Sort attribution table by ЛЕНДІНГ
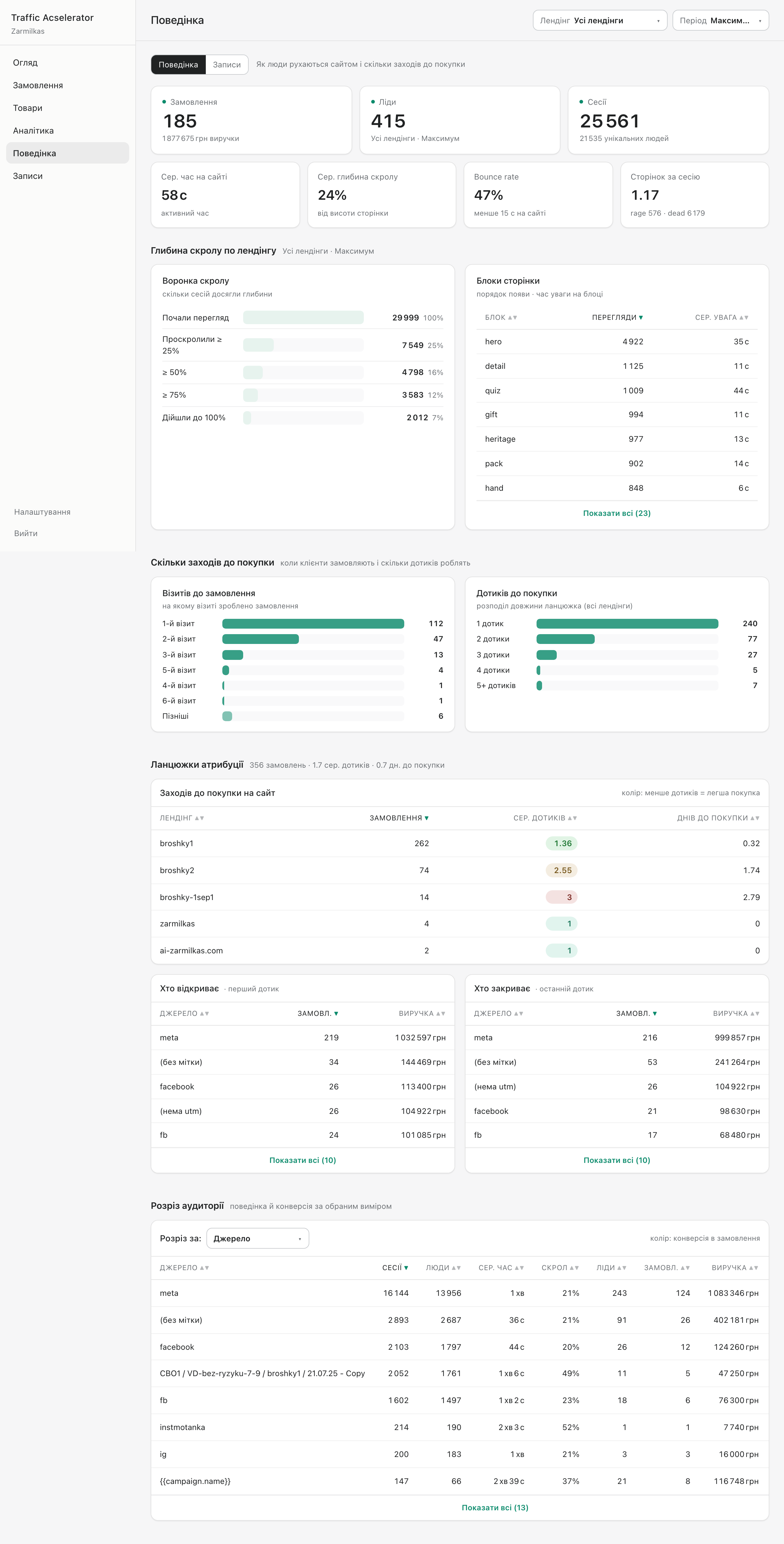This screenshot has width=784, height=1544. click(x=182, y=818)
